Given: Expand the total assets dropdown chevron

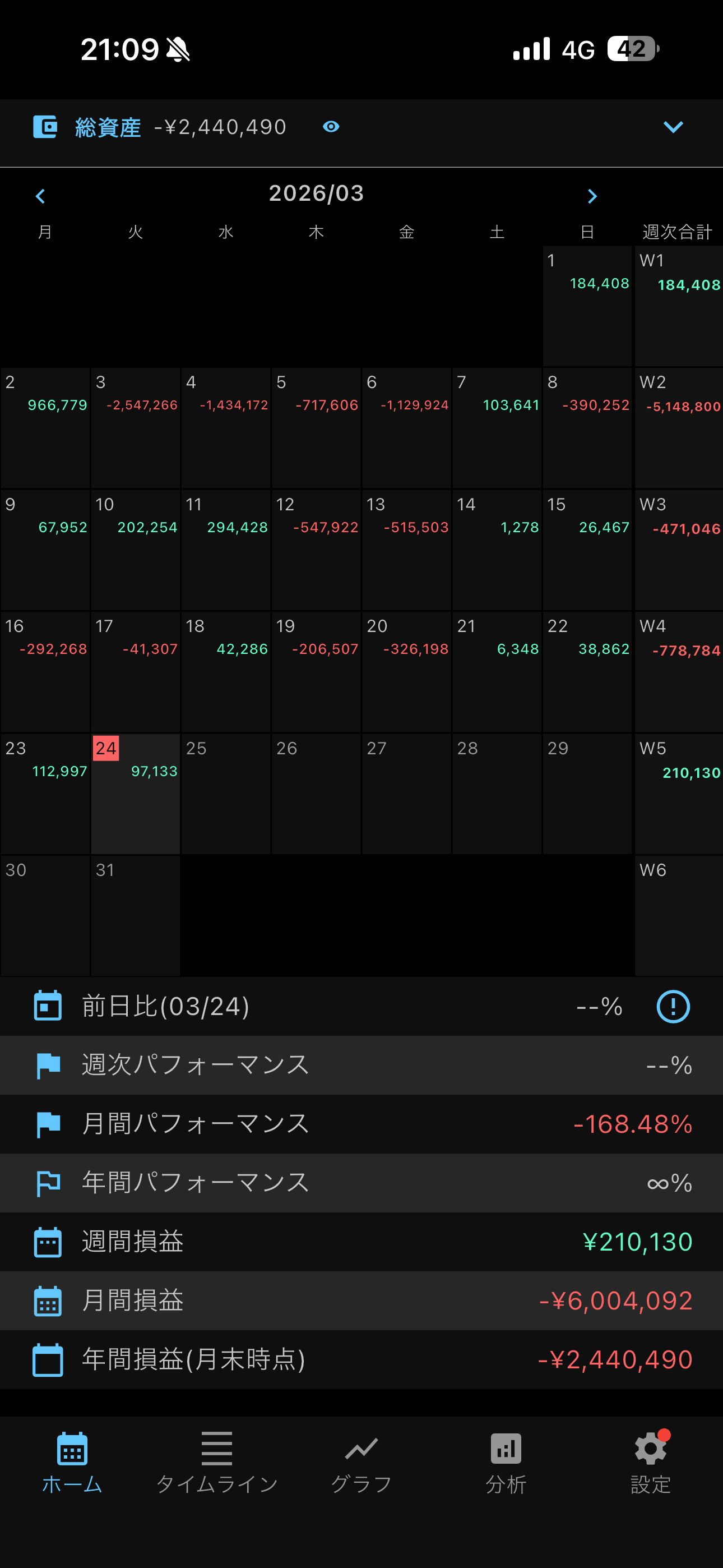Looking at the screenshot, I should 673,127.
